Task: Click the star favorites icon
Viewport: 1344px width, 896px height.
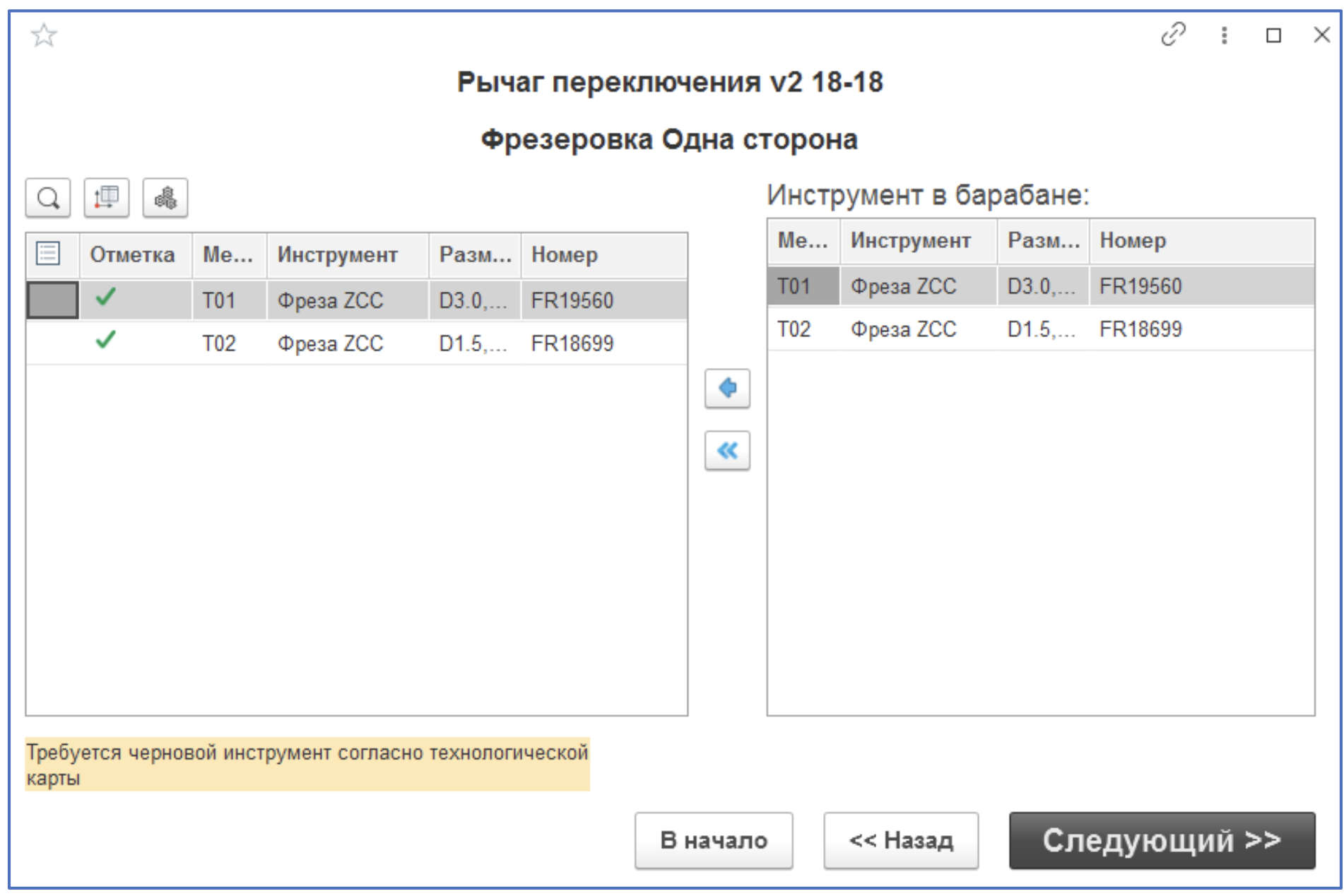Action: [x=42, y=34]
